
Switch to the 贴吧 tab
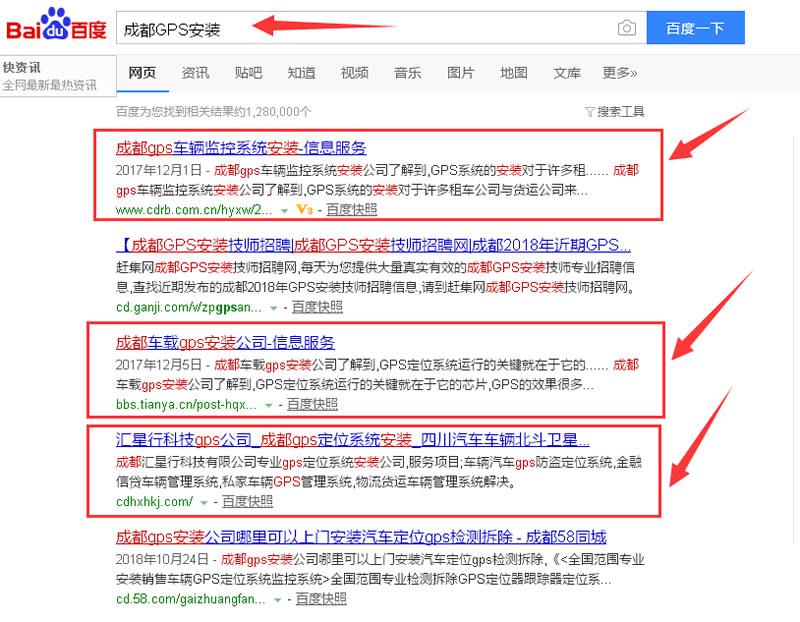click(248, 73)
